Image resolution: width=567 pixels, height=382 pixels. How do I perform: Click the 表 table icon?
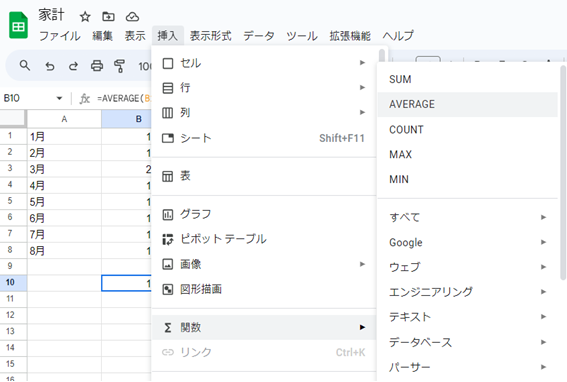(168, 176)
